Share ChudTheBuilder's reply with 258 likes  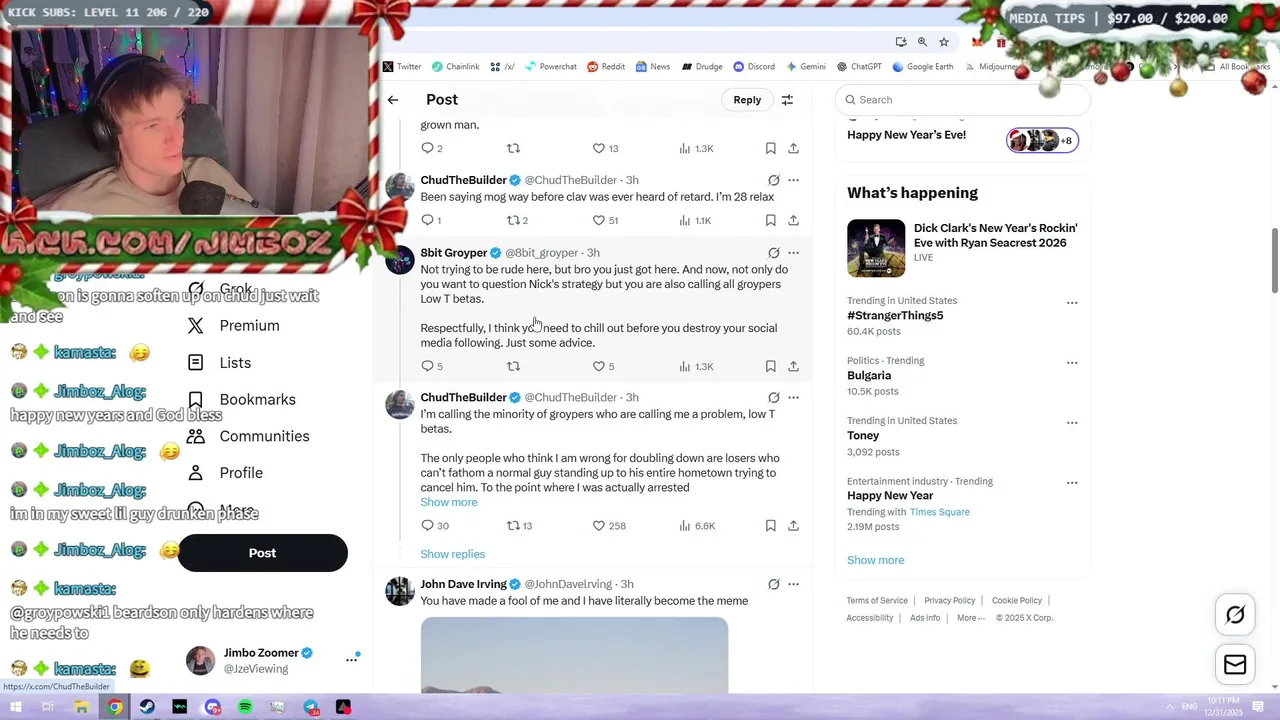tap(793, 525)
